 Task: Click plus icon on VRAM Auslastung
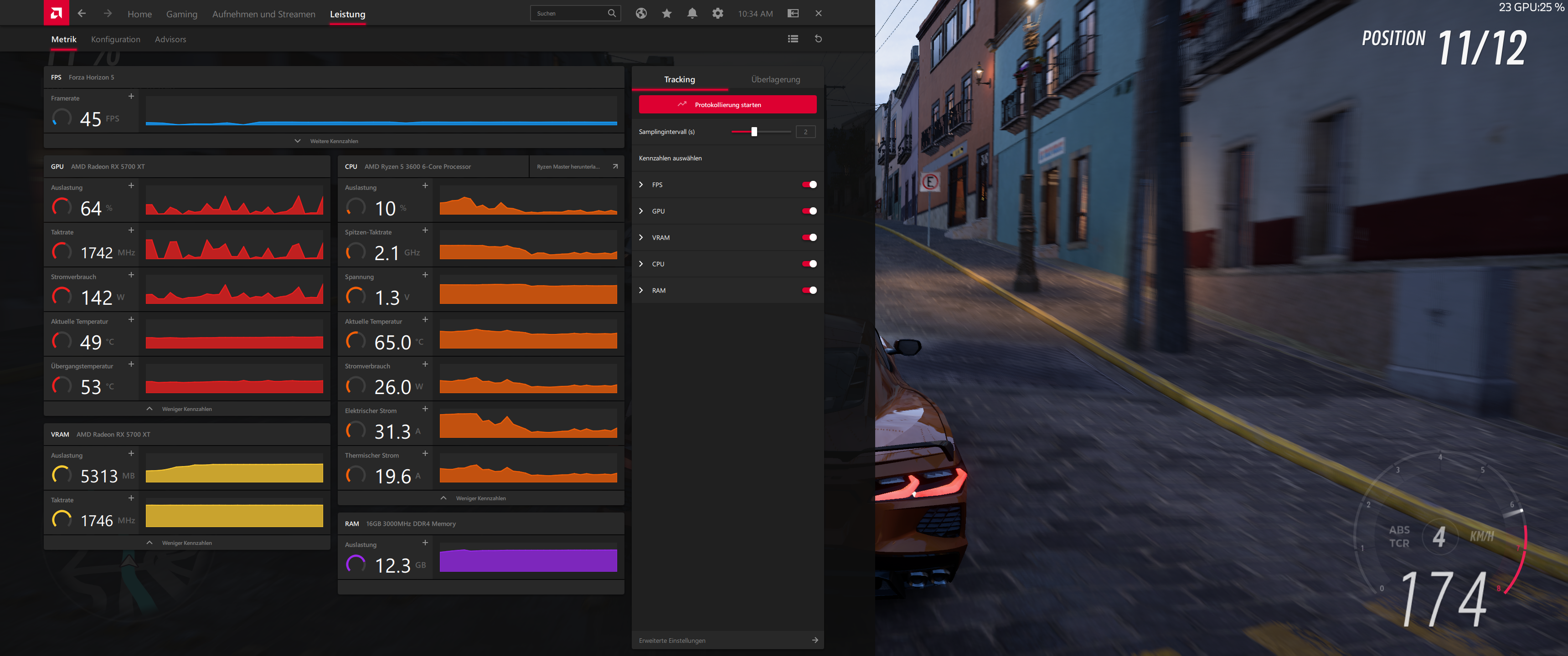(x=131, y=453)
